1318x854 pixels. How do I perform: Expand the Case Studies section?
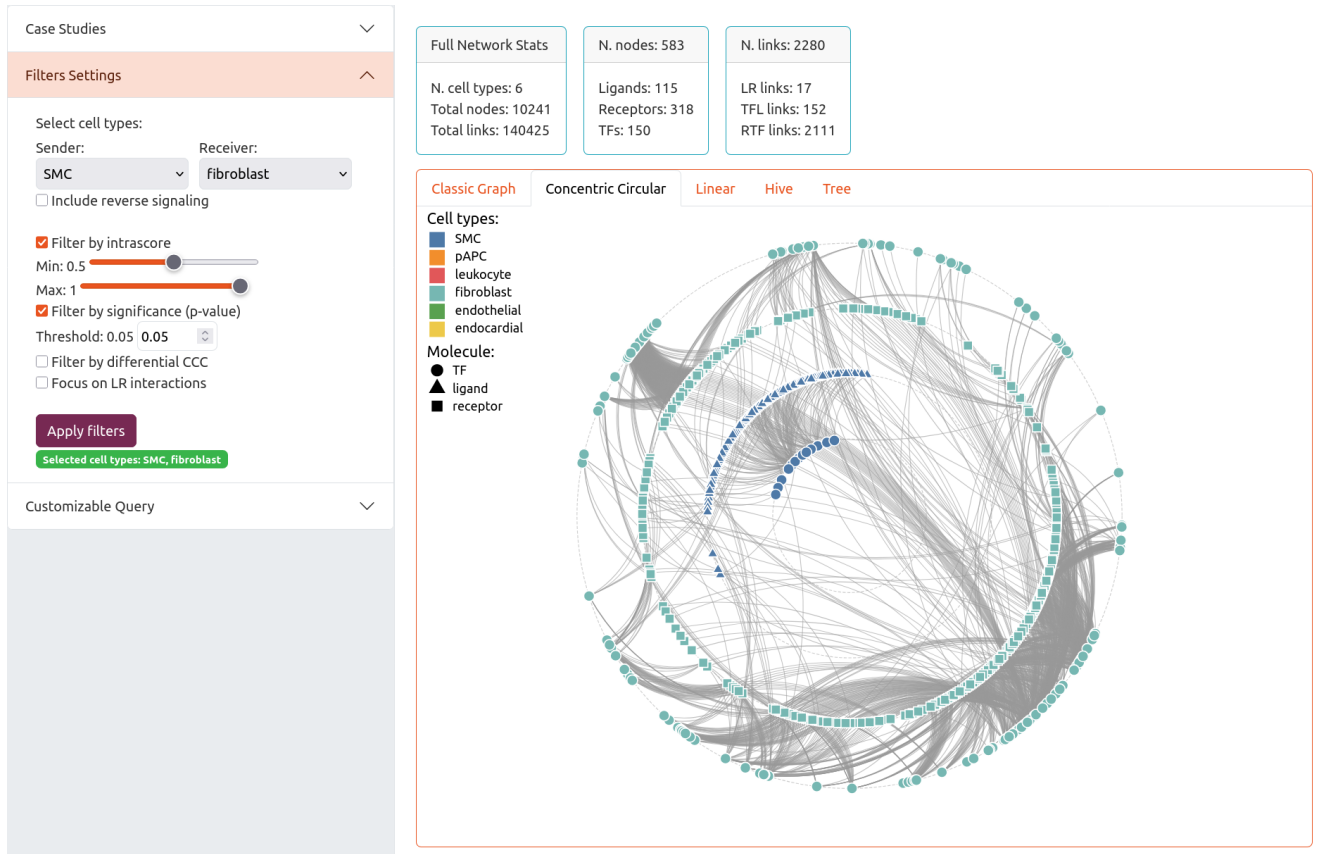pos(200,29)
